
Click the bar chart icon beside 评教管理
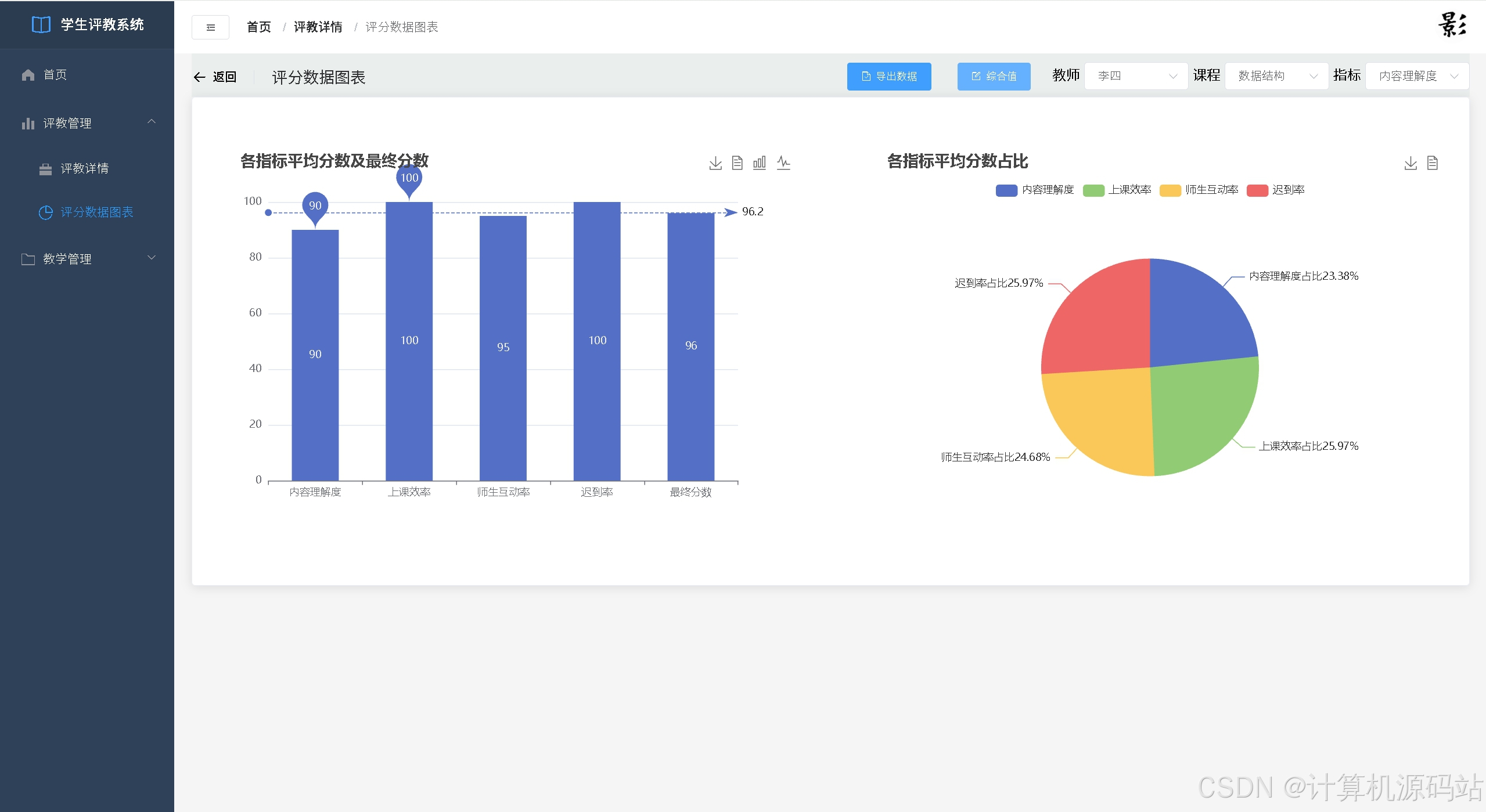[x=28, y=124]
